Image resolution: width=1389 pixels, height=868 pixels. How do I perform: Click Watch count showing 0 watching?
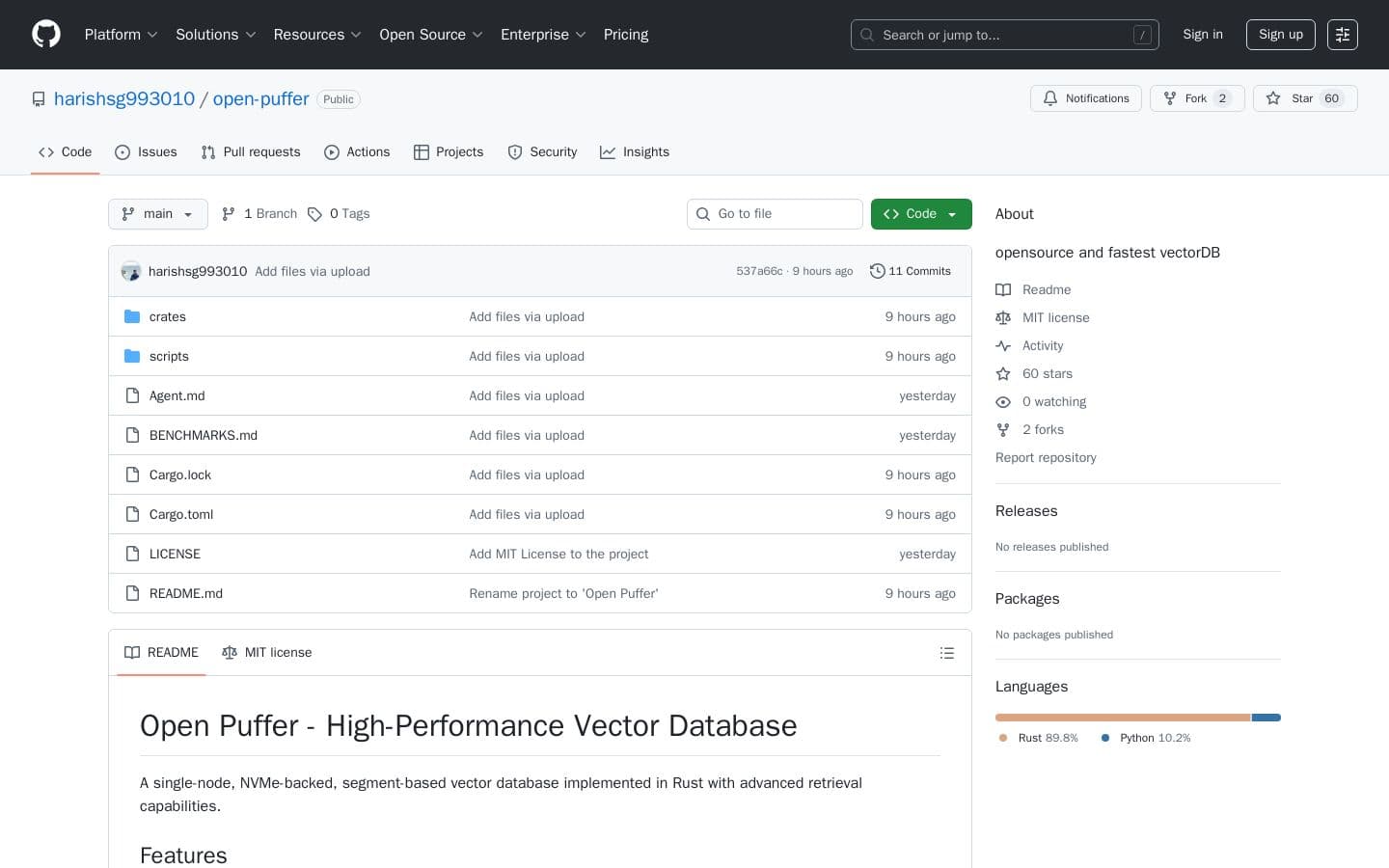(1054, 402)
